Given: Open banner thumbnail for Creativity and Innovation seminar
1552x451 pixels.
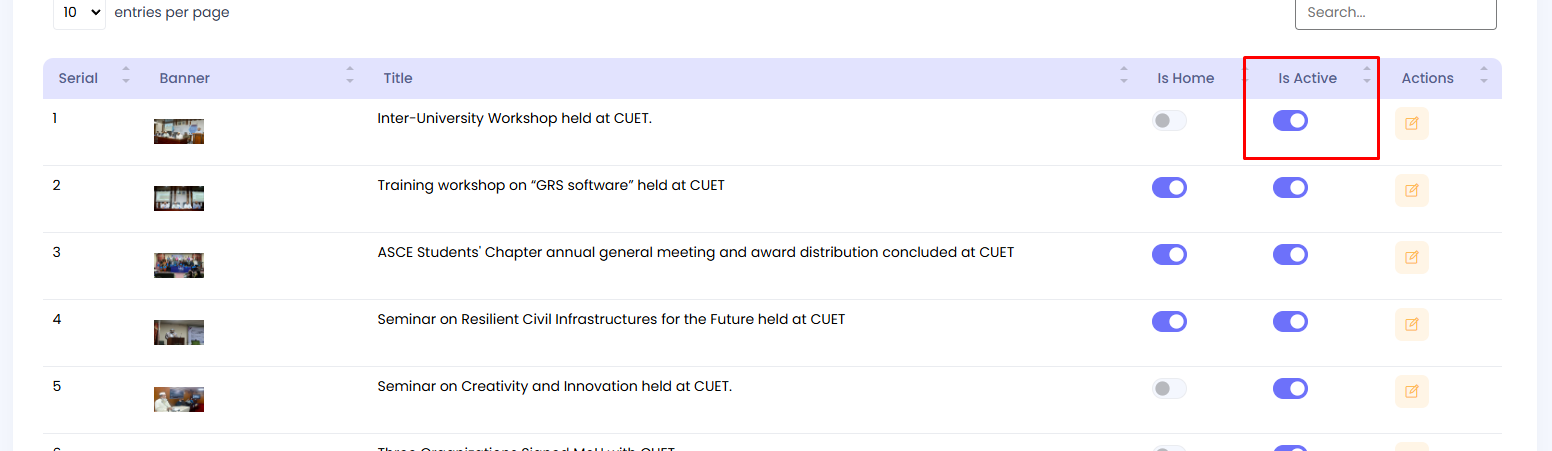Looking at the screenshot, I should click(x=179, y=399).
